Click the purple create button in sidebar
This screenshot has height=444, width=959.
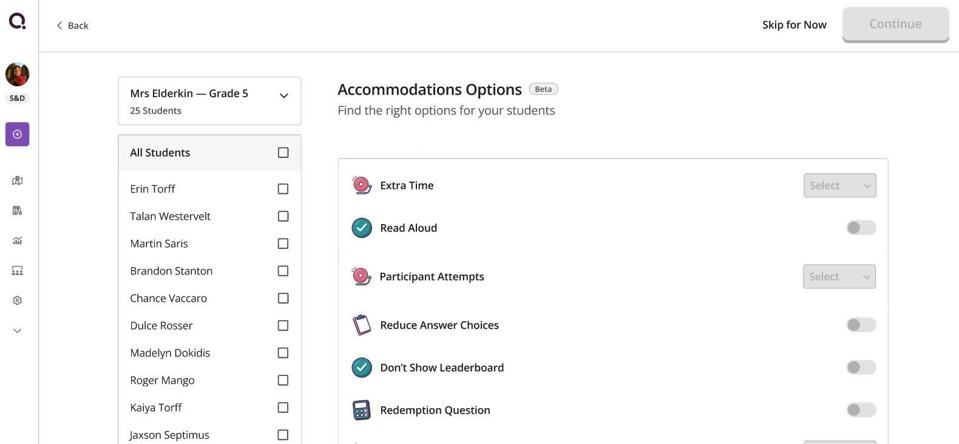(17, 134)
